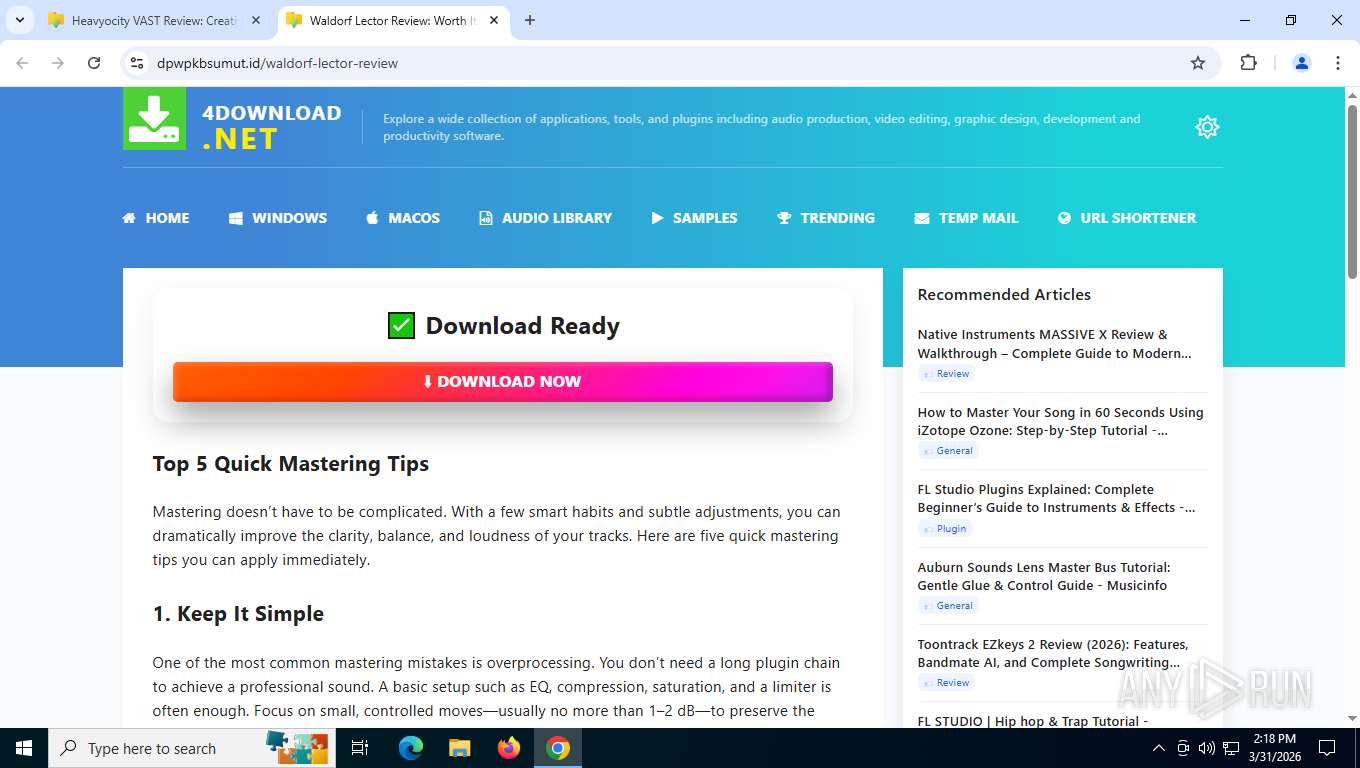
Task: Open the clock and date display
Action: point(1273,748)
